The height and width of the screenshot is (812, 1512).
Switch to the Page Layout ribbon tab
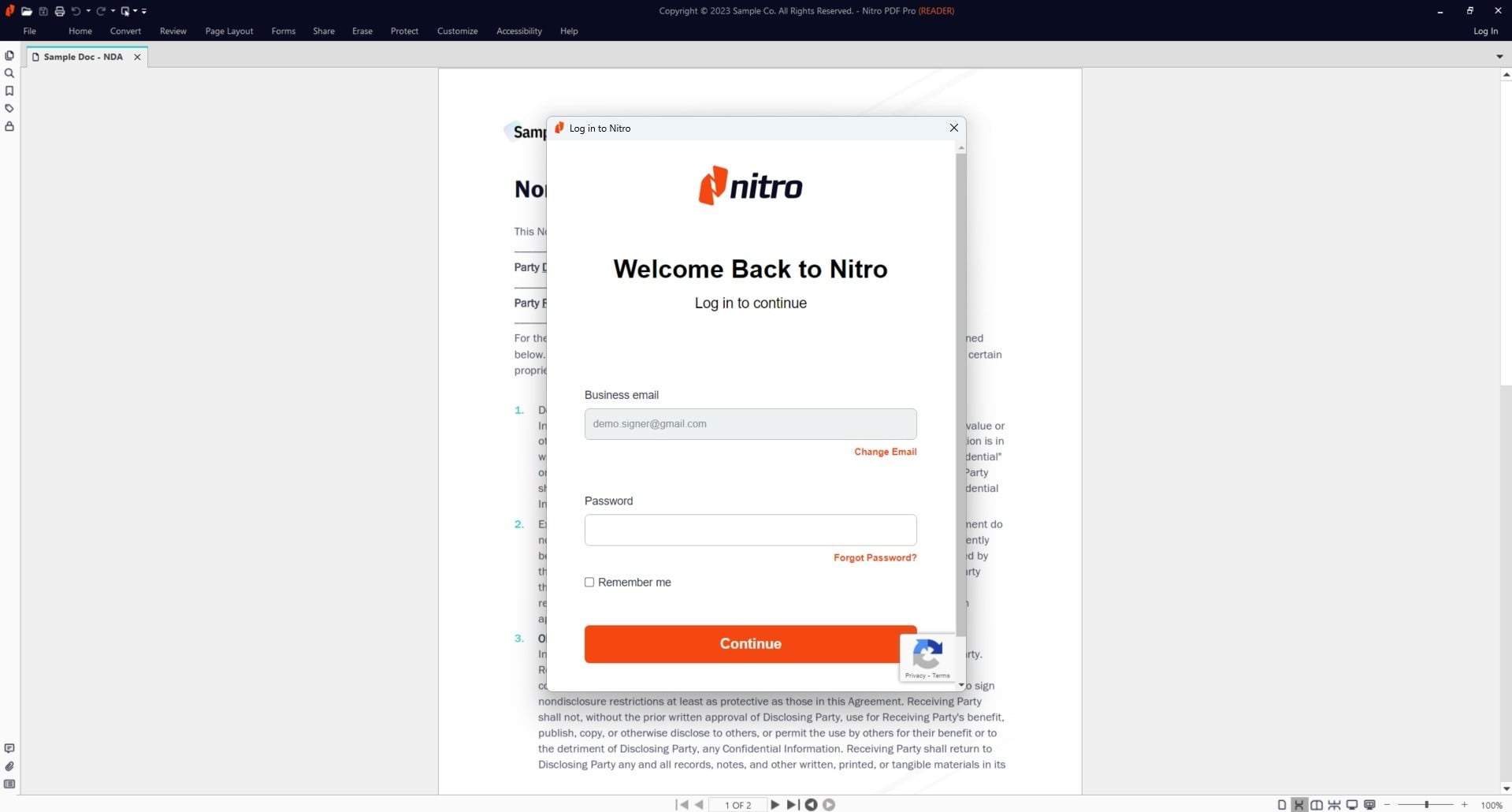click(x=229, y=31)
